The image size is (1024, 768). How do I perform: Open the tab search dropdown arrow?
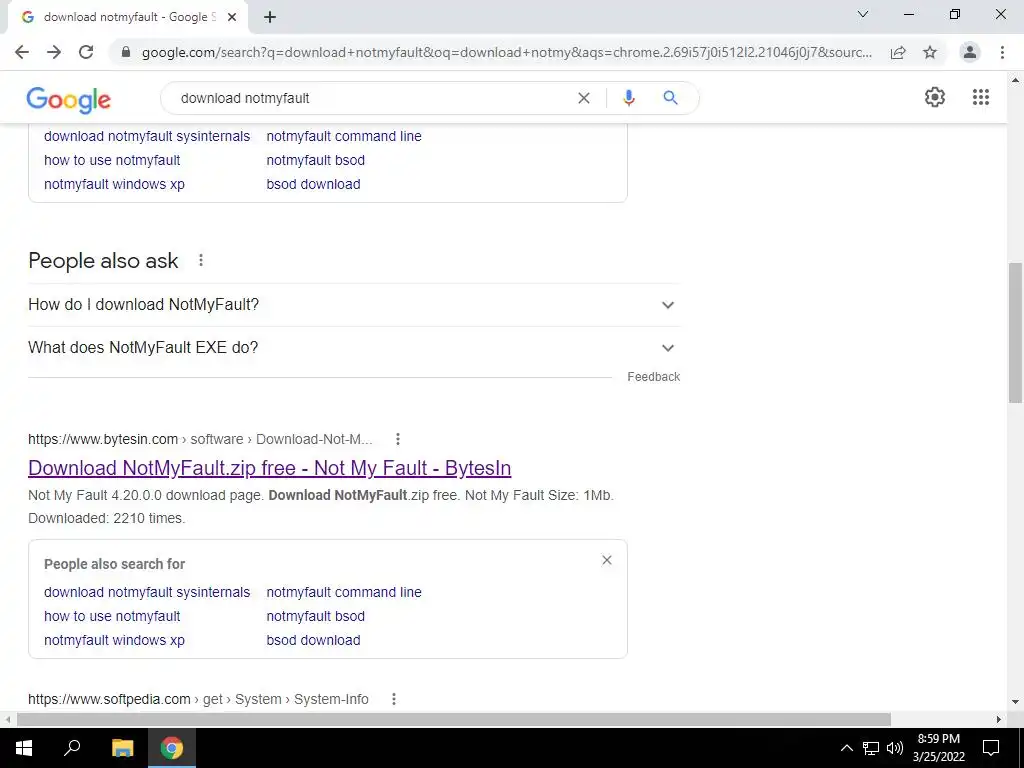tap(863, 14)
